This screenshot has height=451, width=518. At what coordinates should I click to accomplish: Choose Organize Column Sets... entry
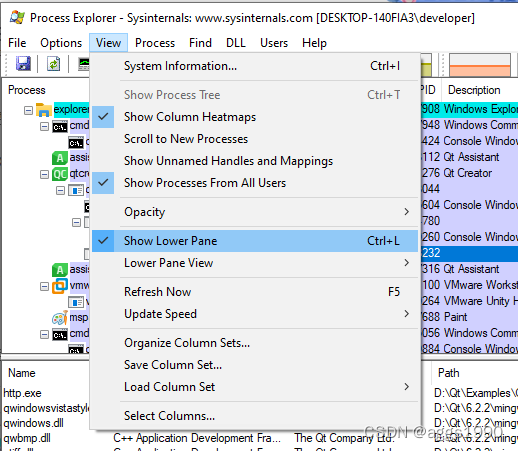tap(255, 343)
